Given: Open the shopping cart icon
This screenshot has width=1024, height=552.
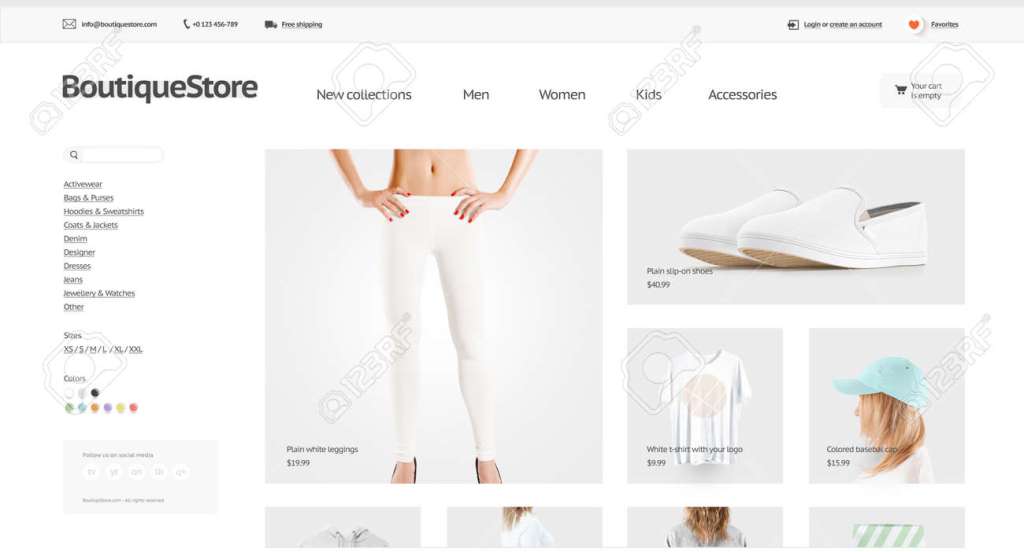Looking at the screenshot, I should click(x=901, y=90).
